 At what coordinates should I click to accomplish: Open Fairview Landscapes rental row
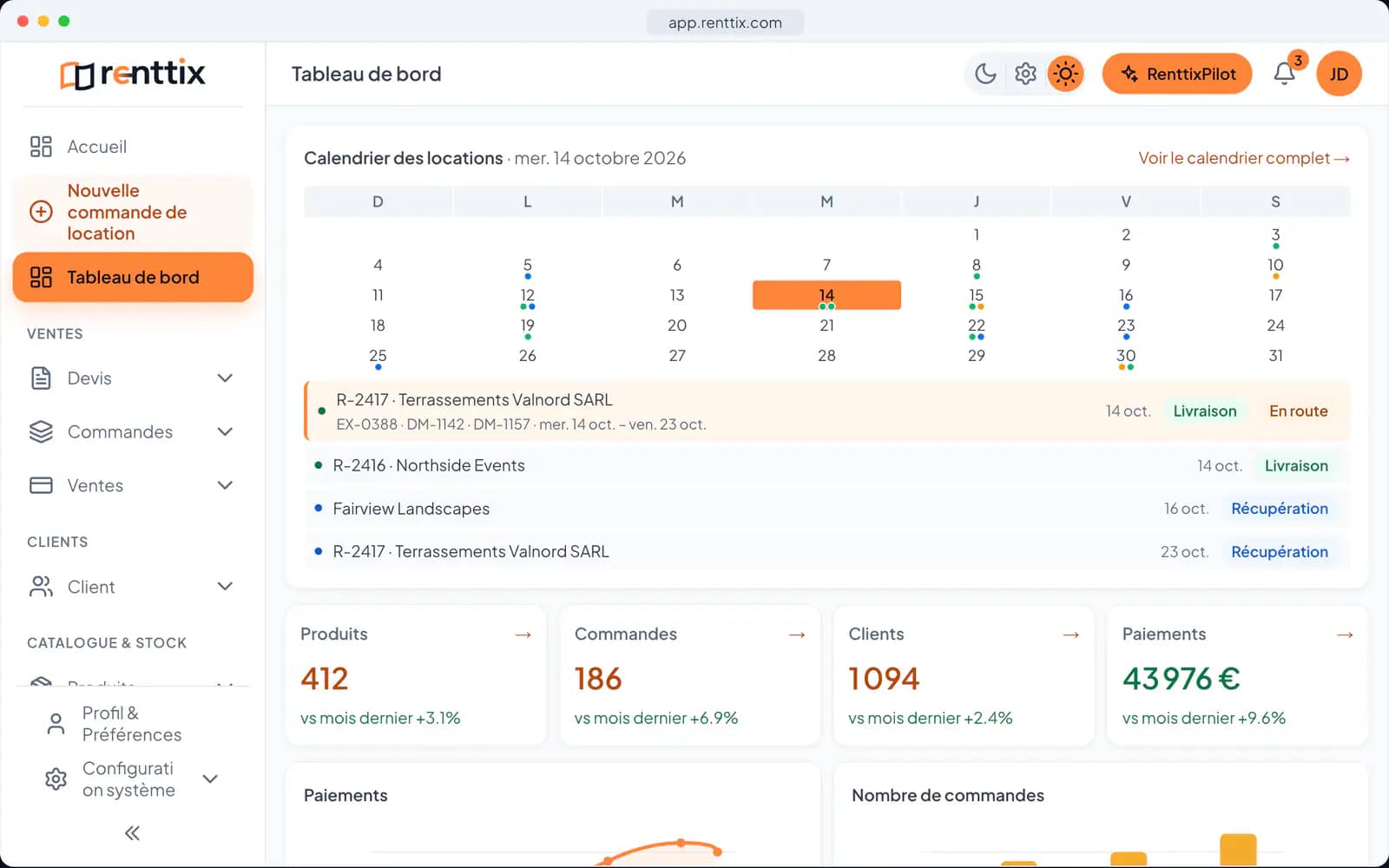pos(827,509)
